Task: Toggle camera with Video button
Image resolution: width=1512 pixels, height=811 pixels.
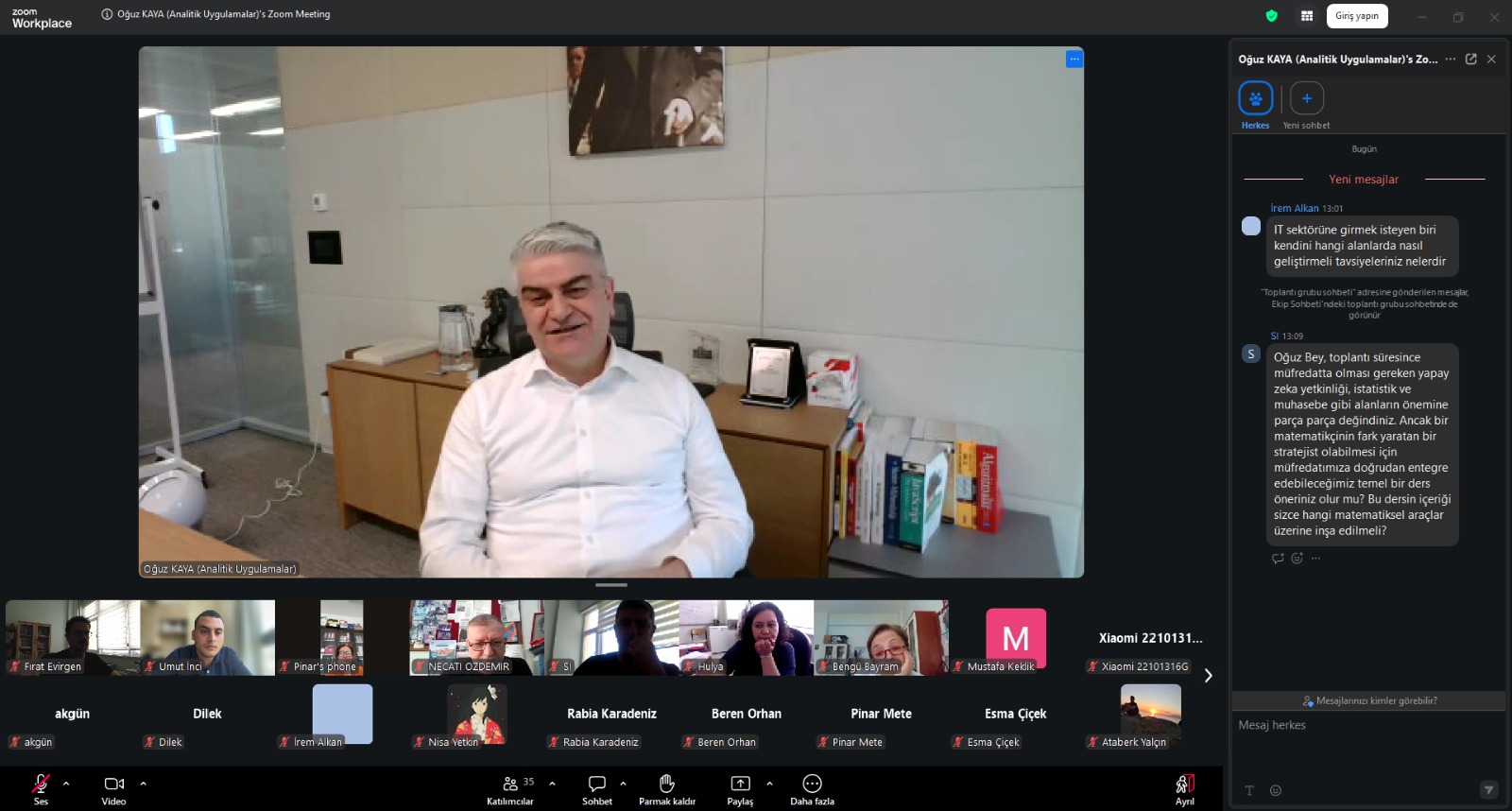Action: click(x=114, y=788)
